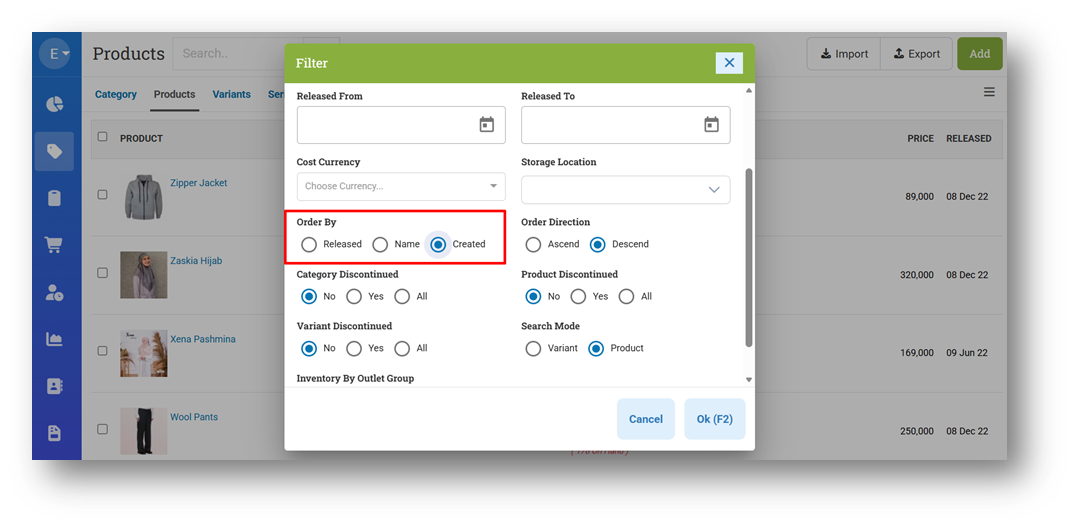Confirm filter with Ok (F2)
Viewport: 1072px width, 525px height.
tap(714, 419)
